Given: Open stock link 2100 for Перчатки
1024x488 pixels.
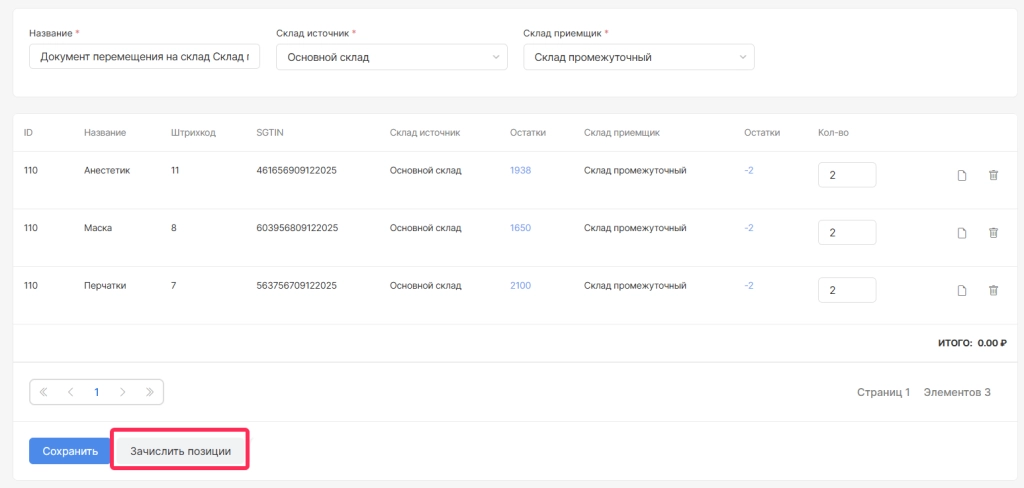Looking at the screenshot, I should (x=520, y=285).
